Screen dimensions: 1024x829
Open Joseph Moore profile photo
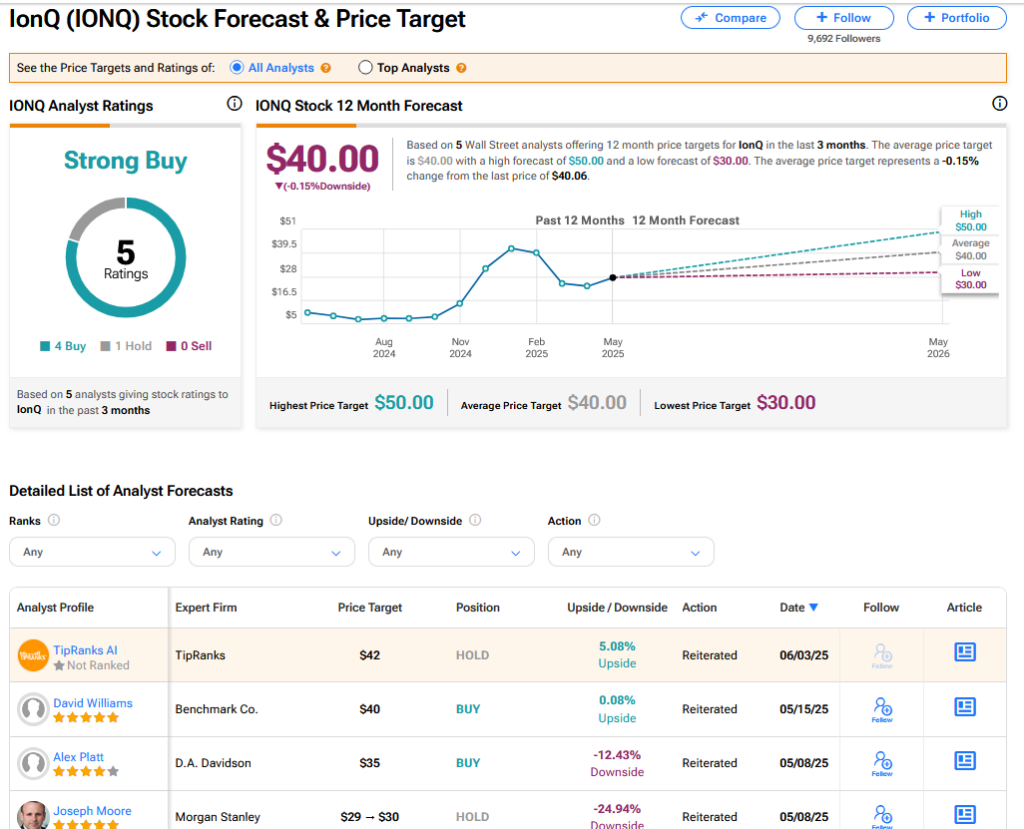click(33, 815)
